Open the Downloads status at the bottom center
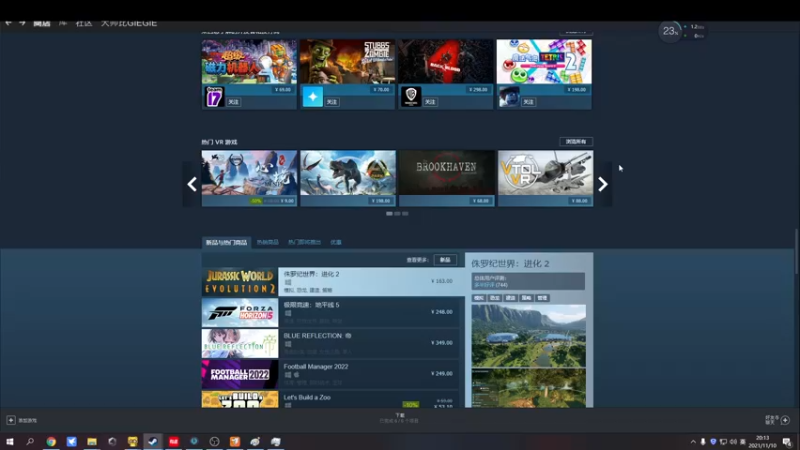This screenshot has height=450, width=800. 399,418
